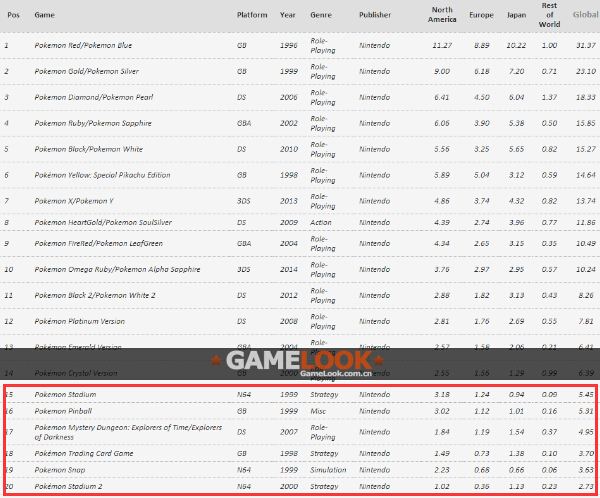
Task: Open Pokemon Mystery Dungeon Explorers entry
Action: click(128, 432)
